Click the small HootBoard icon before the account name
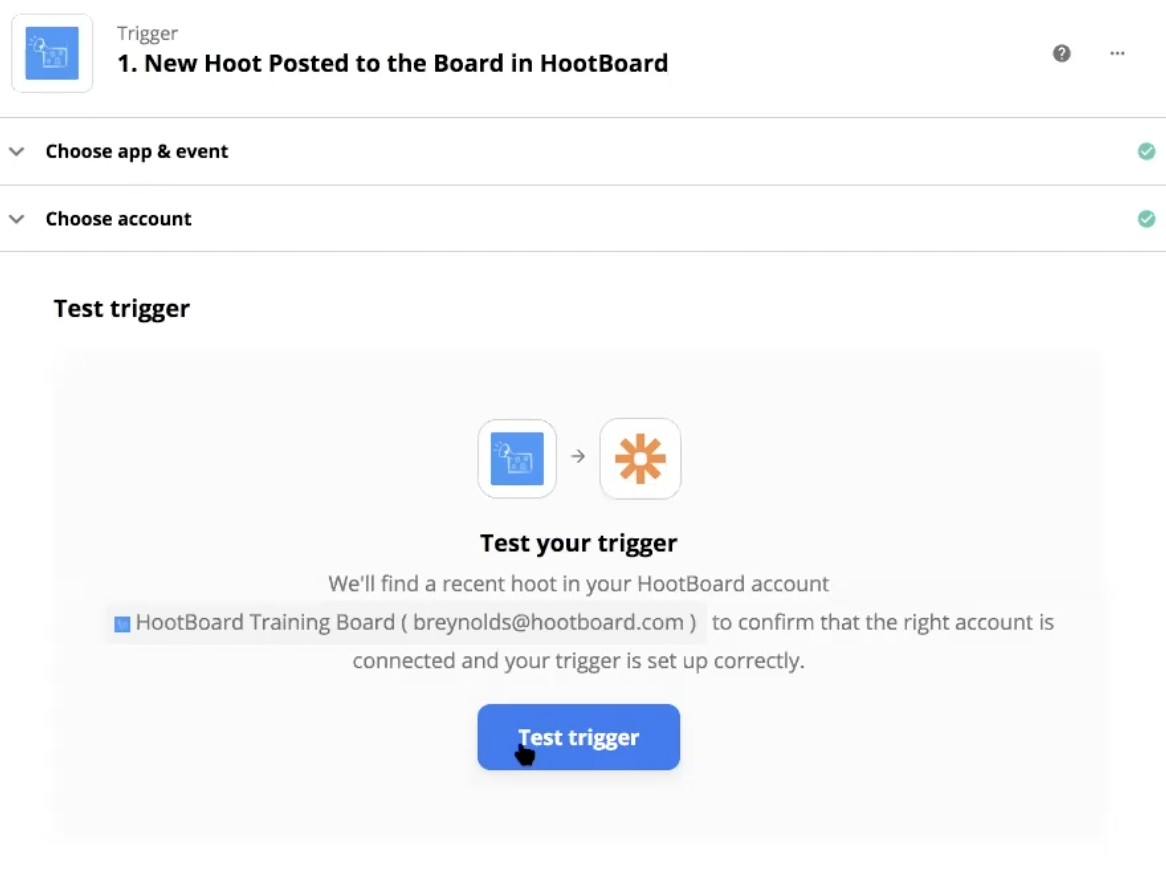This screenshot has height=884, width=1166. click(x=122, y=624)
